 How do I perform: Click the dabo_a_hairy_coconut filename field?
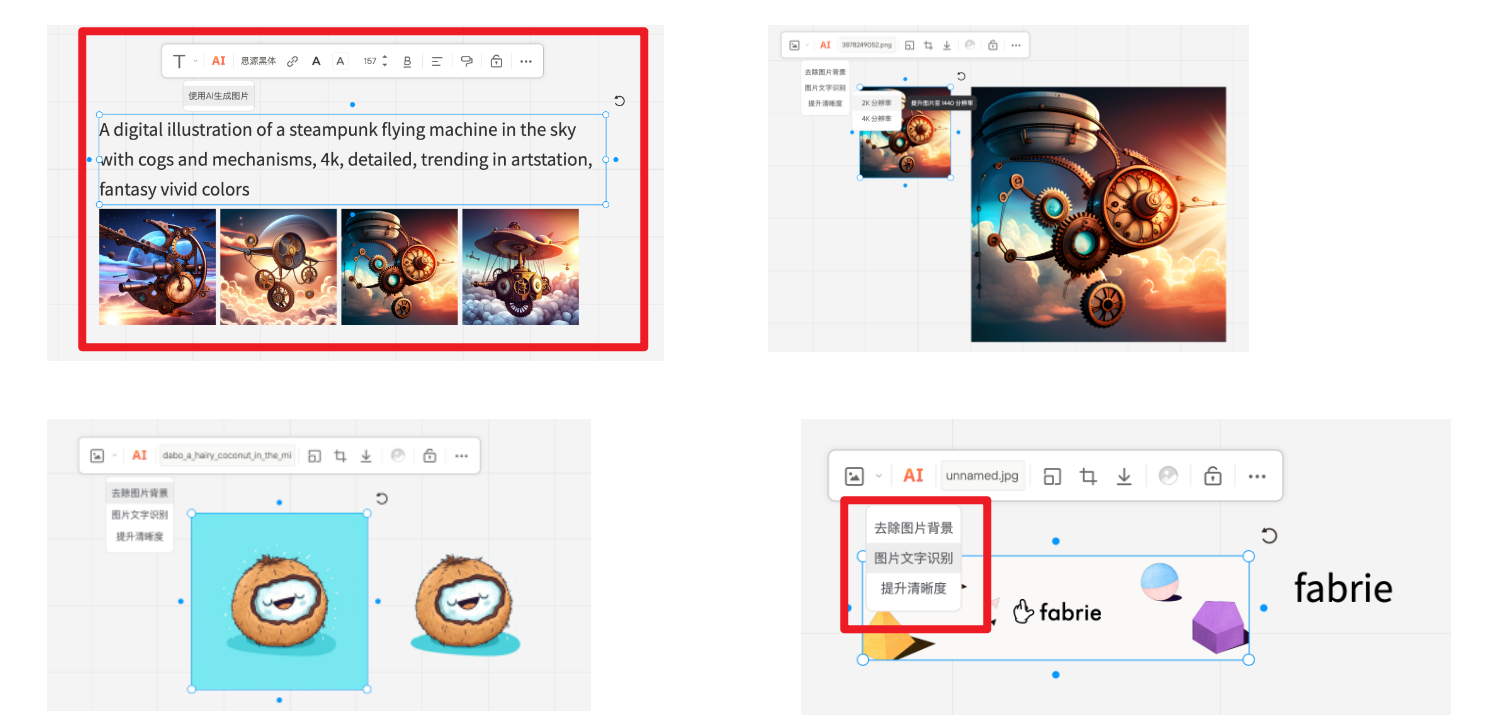pos(228,455)
